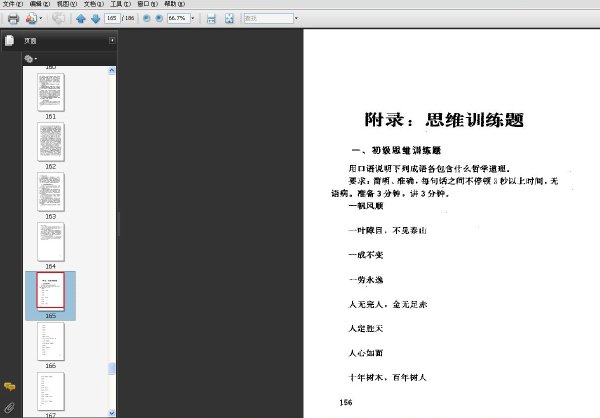Click the zoom out button
Viewport: 600px width, 418px height.
(x=147, y=18)
